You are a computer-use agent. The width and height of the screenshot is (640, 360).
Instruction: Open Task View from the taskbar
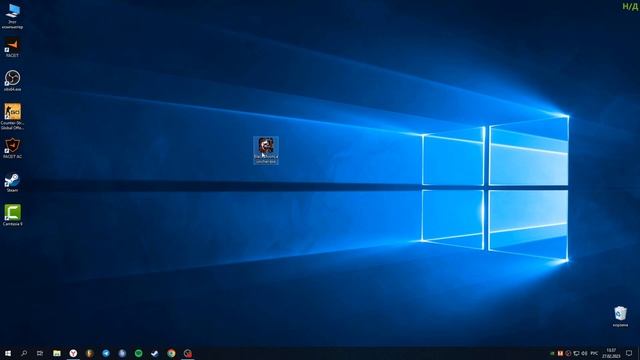[x=40, y=353]
